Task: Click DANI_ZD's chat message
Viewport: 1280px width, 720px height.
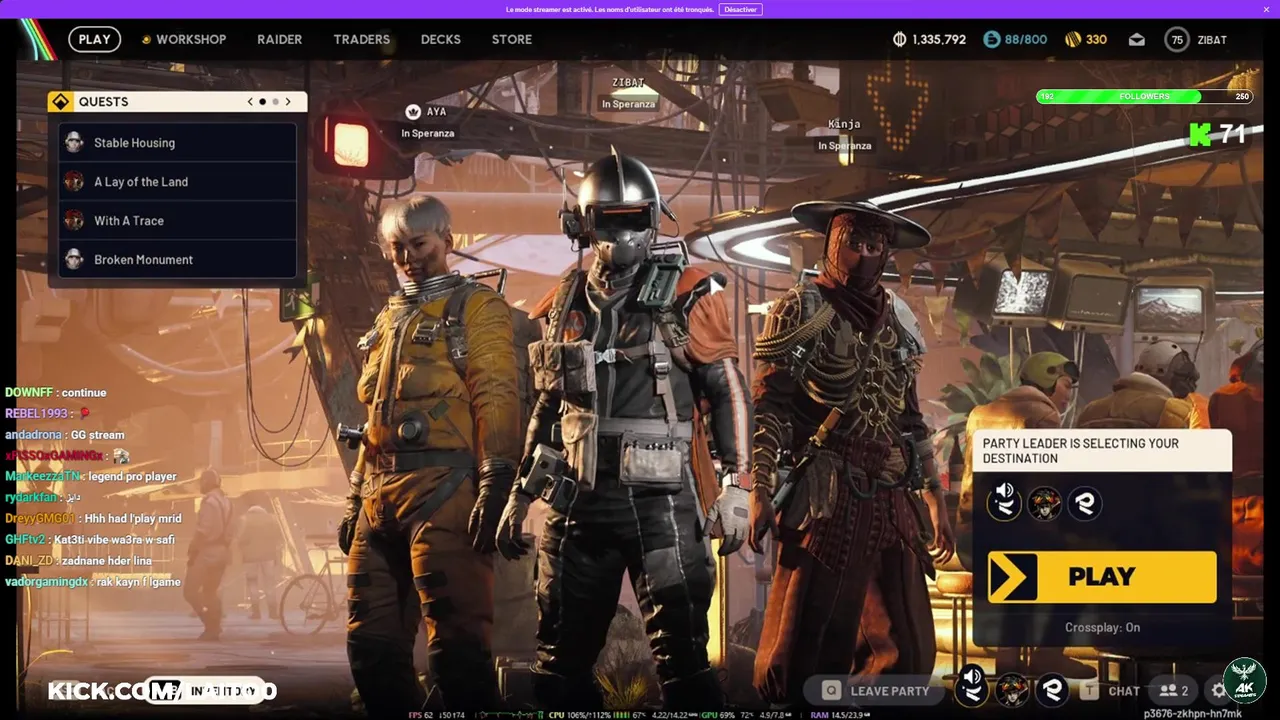Action: coord(78,561)
